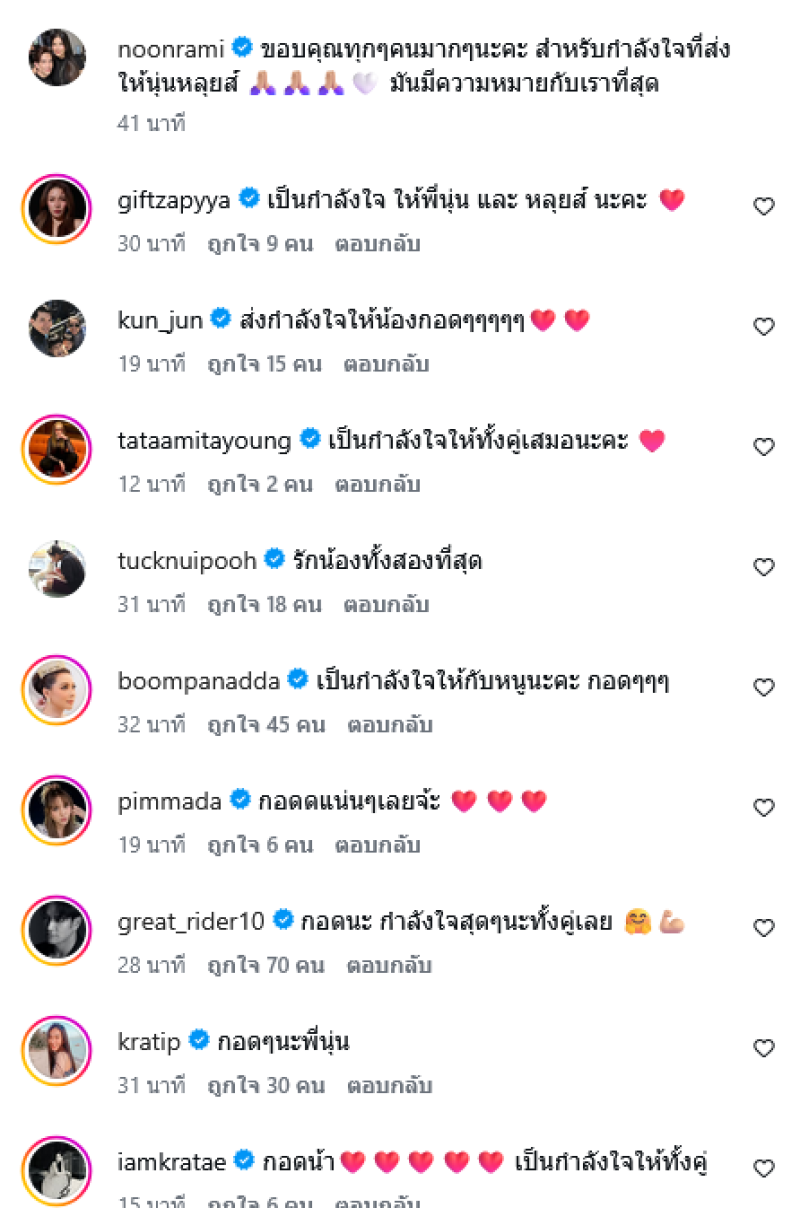The width and height of the screenshot is (800, 1208).
Task: Heart kratip's comment
Action: click(x=764, y=1048)
